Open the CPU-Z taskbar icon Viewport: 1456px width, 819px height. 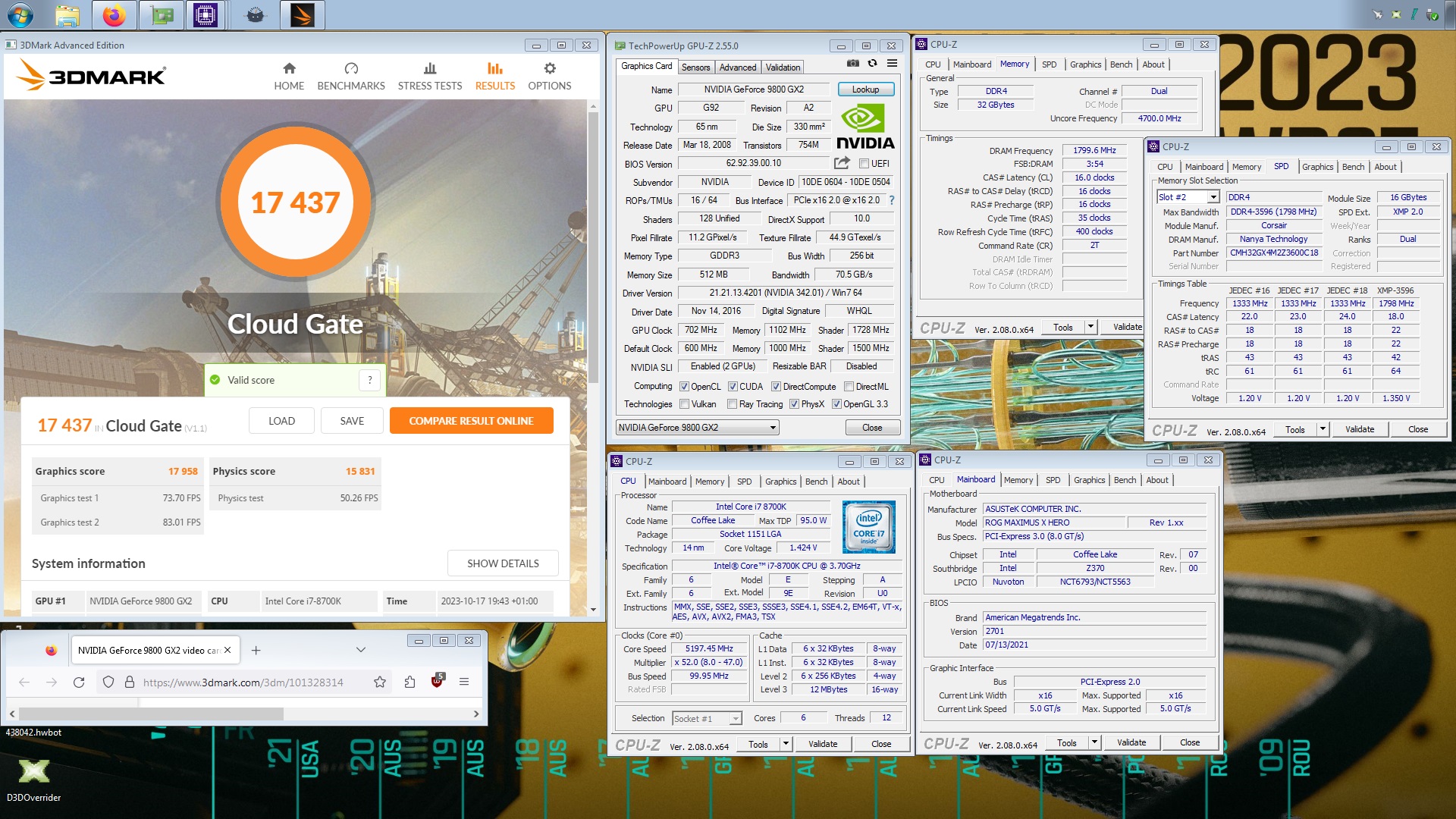[x=206, y=14]
